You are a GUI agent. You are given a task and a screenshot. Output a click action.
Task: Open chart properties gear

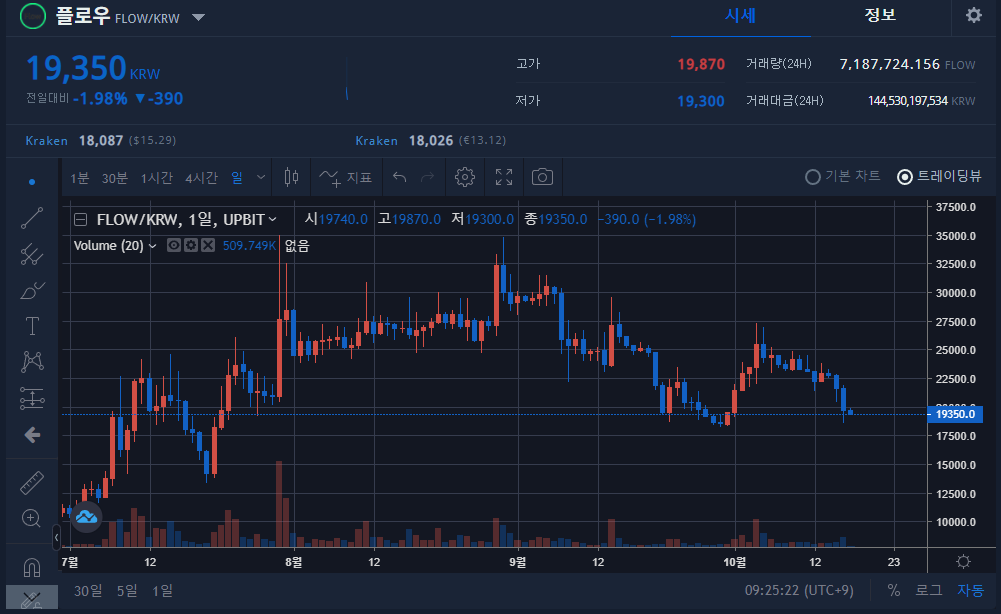(465, 177)
